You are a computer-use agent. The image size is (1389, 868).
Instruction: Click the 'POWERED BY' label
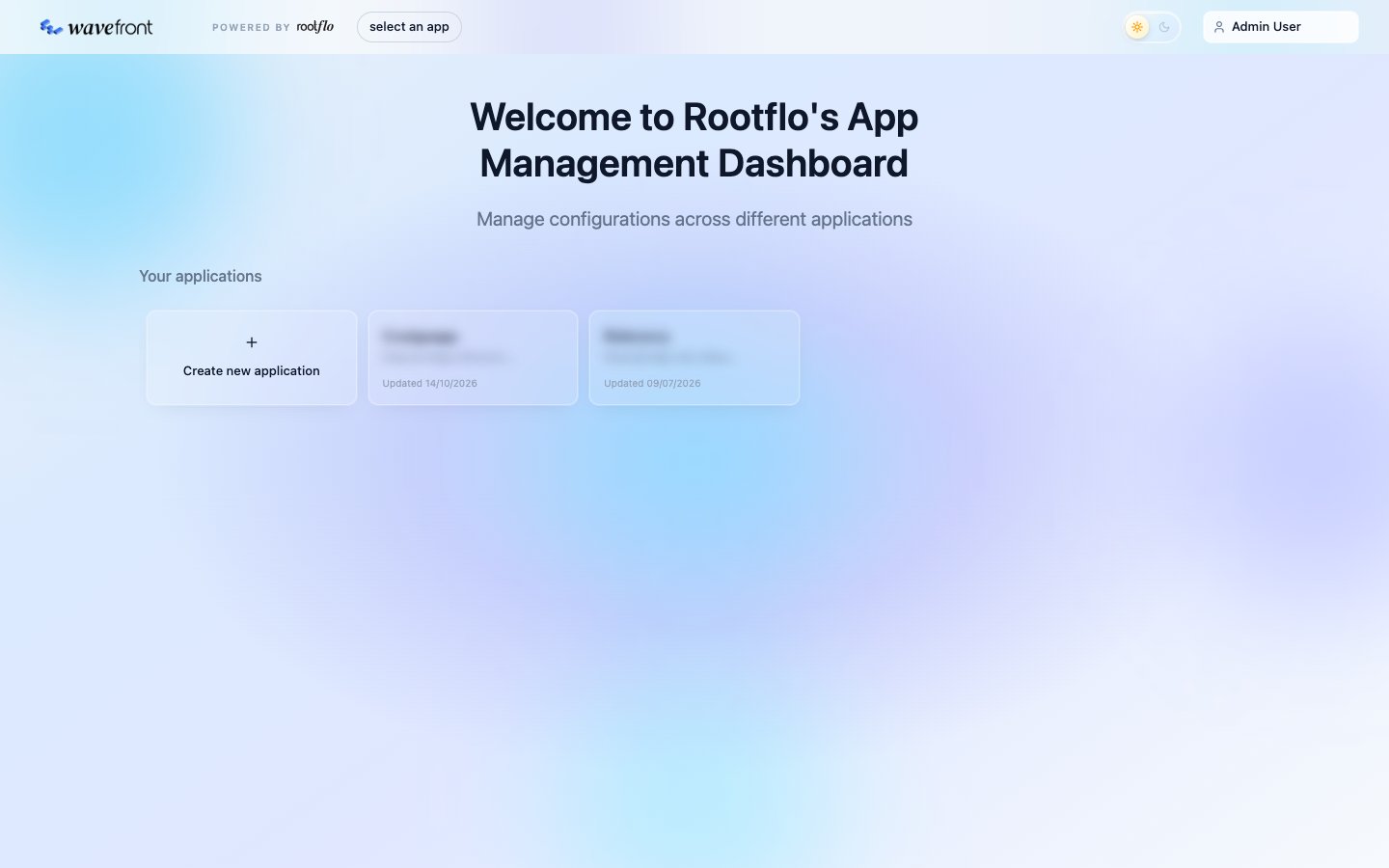coord(251,28)
